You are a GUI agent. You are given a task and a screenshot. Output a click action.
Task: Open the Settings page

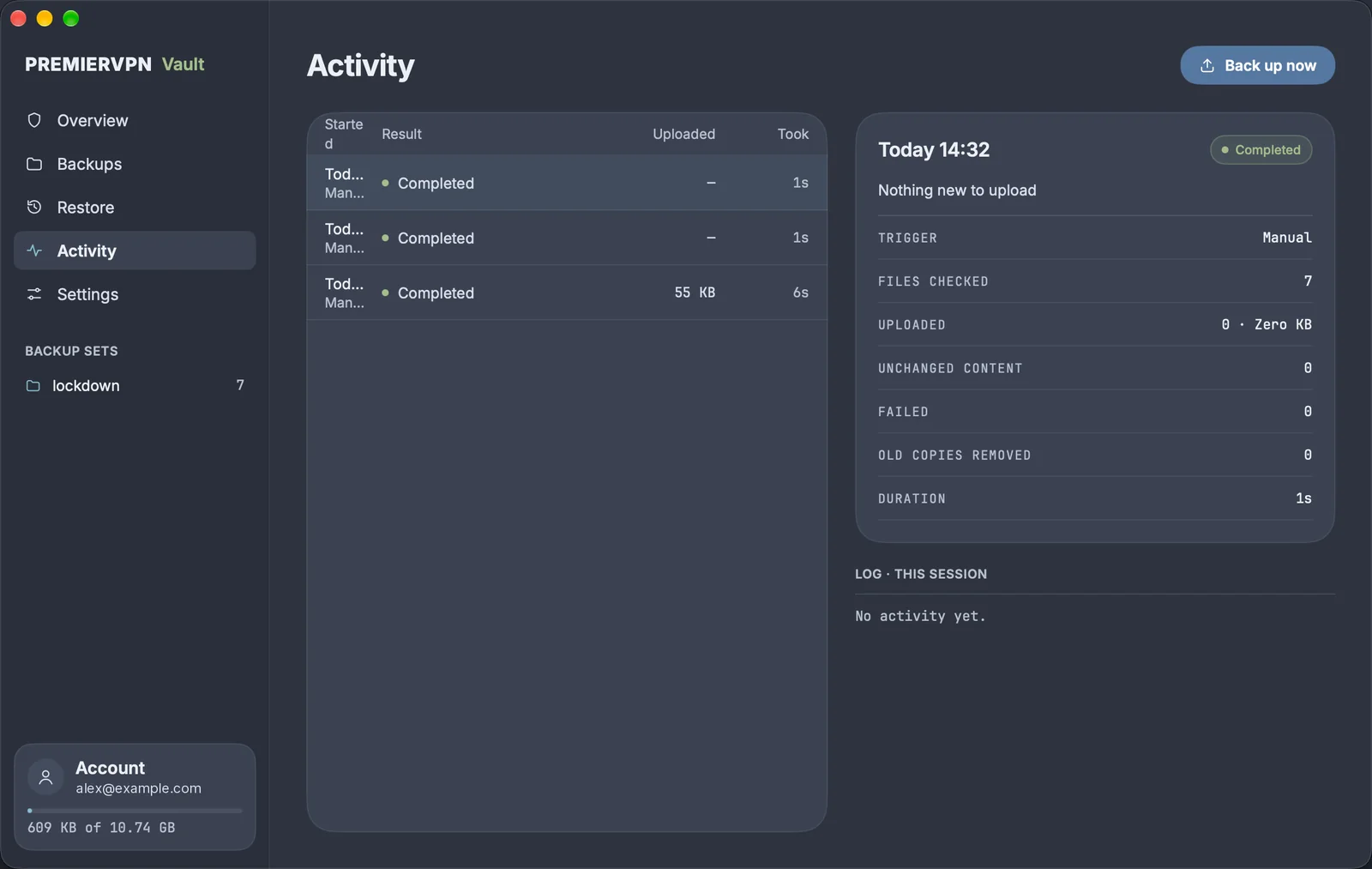pos(135,294)
